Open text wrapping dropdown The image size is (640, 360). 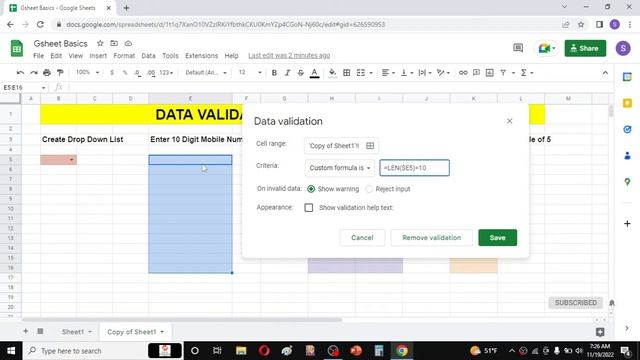point(425,73)
